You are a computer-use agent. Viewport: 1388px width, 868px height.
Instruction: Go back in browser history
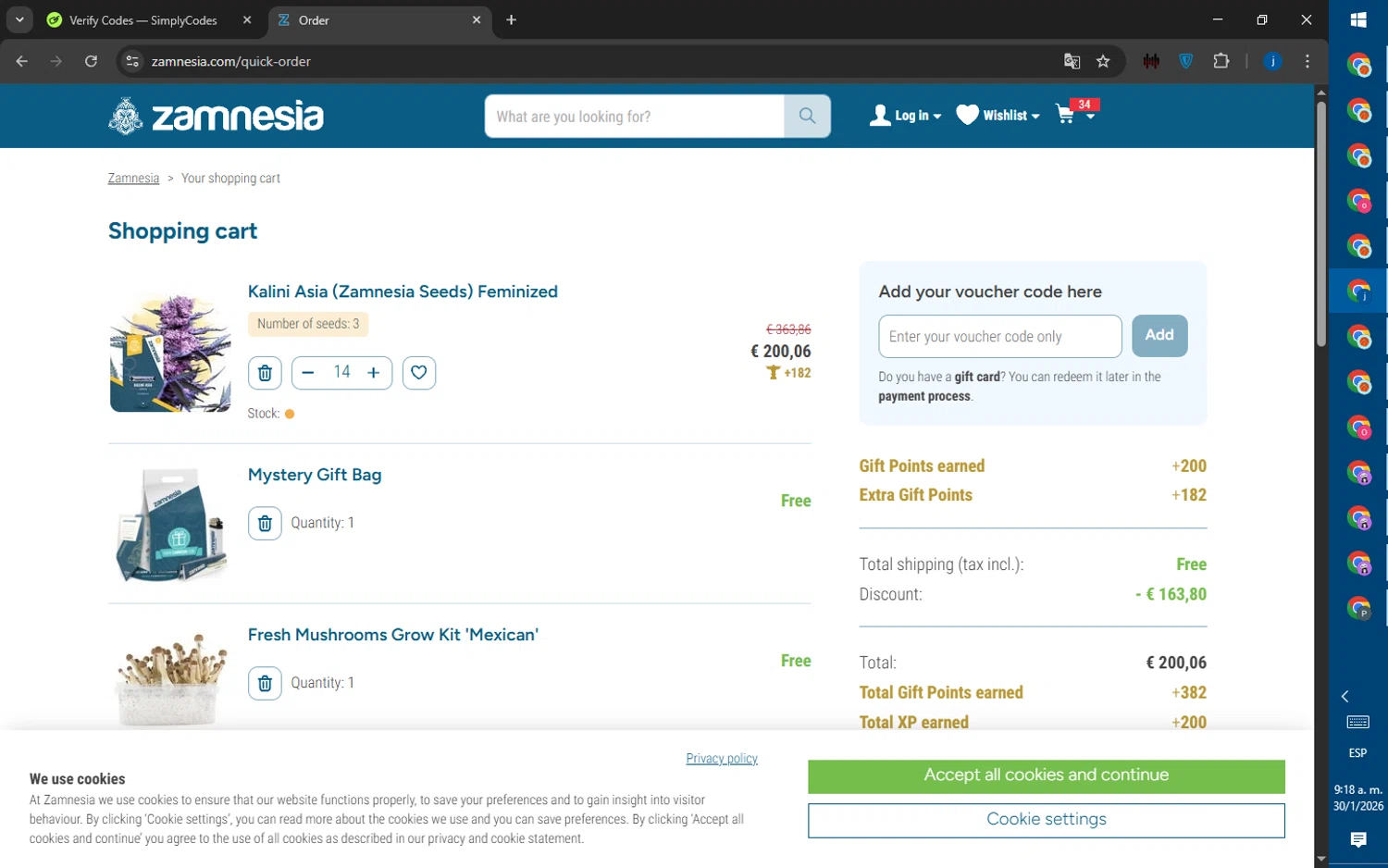(22, 61)
